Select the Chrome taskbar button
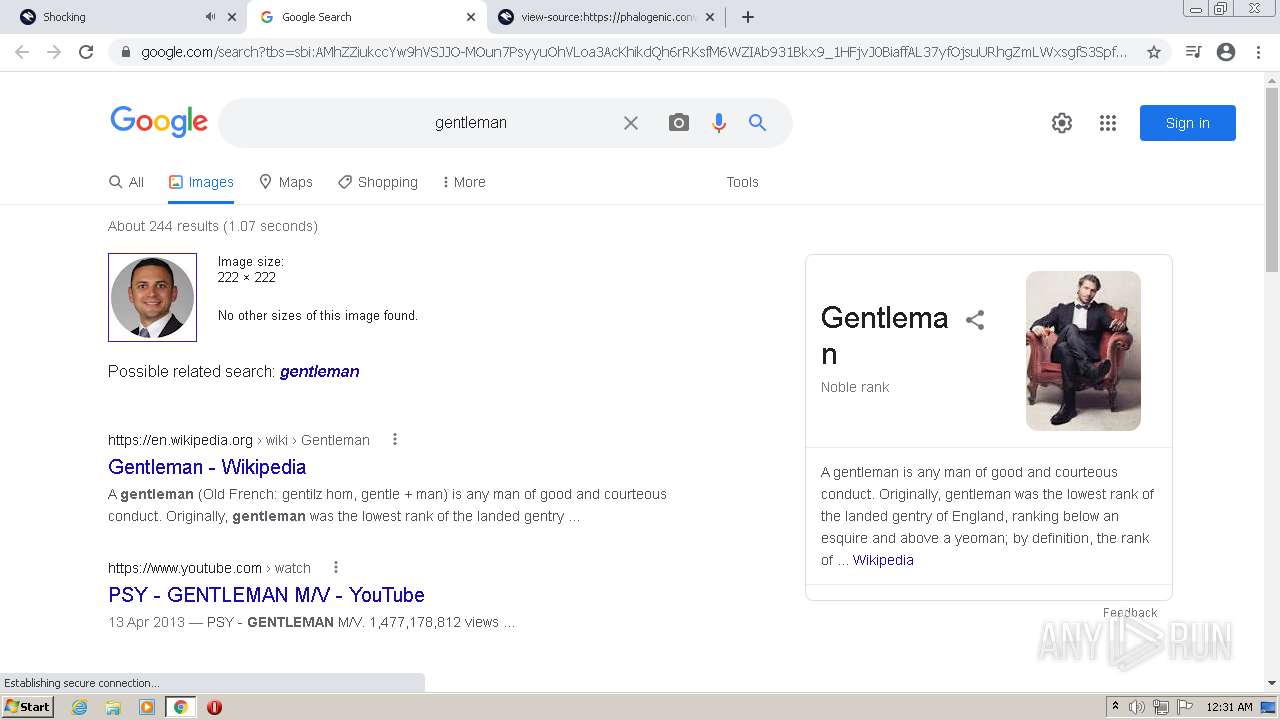Viewport: 1280px width, 720px height. click(181, 707)
